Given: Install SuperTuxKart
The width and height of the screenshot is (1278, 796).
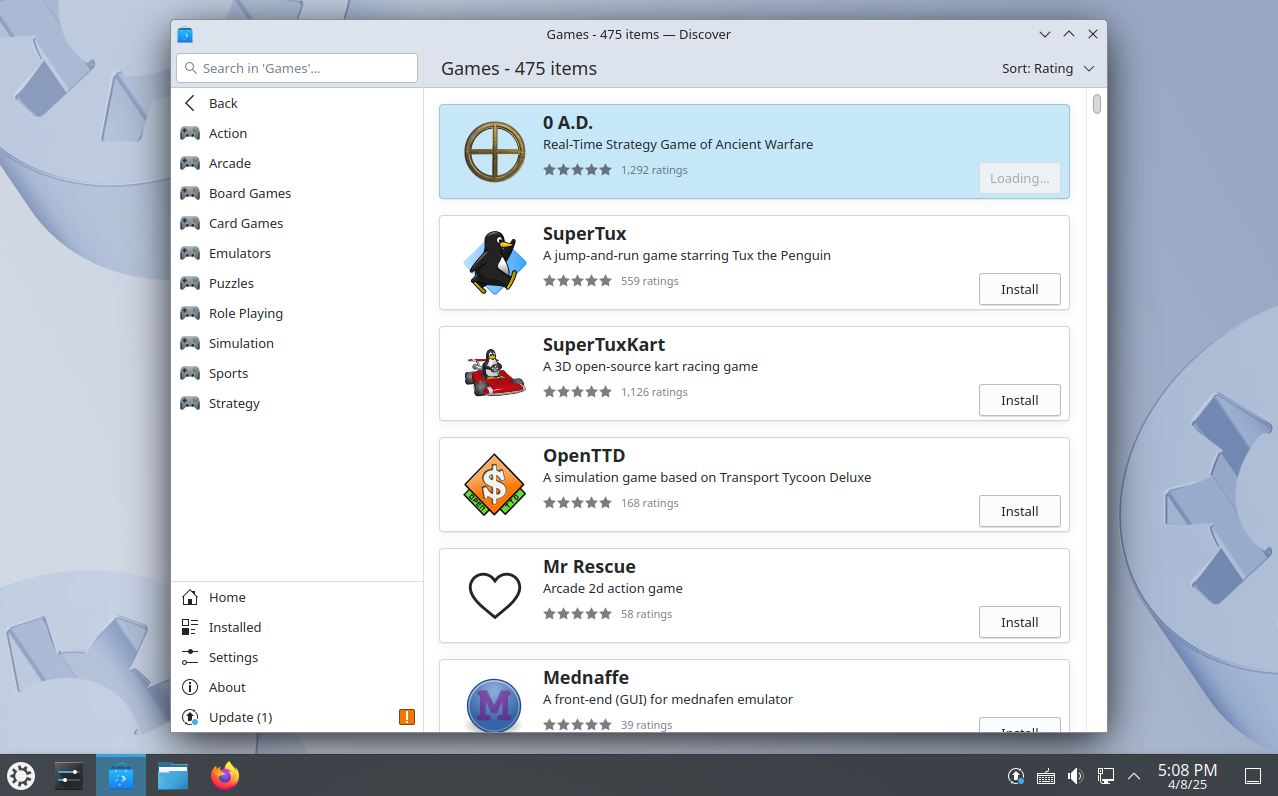Looking at the screenshot, I should coord(1019,400).
